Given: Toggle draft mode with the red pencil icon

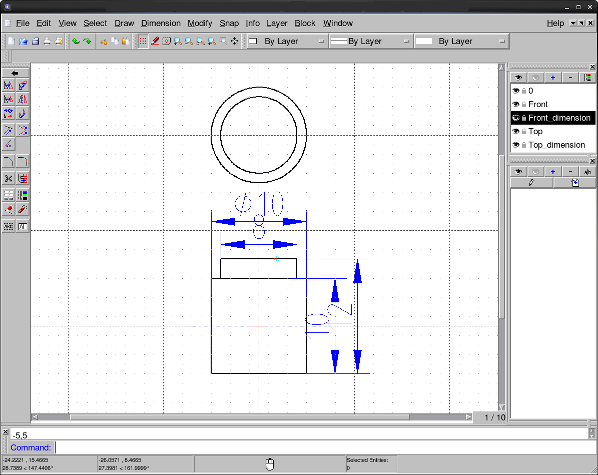Looking at the screenshot, I should pos(155,41).
